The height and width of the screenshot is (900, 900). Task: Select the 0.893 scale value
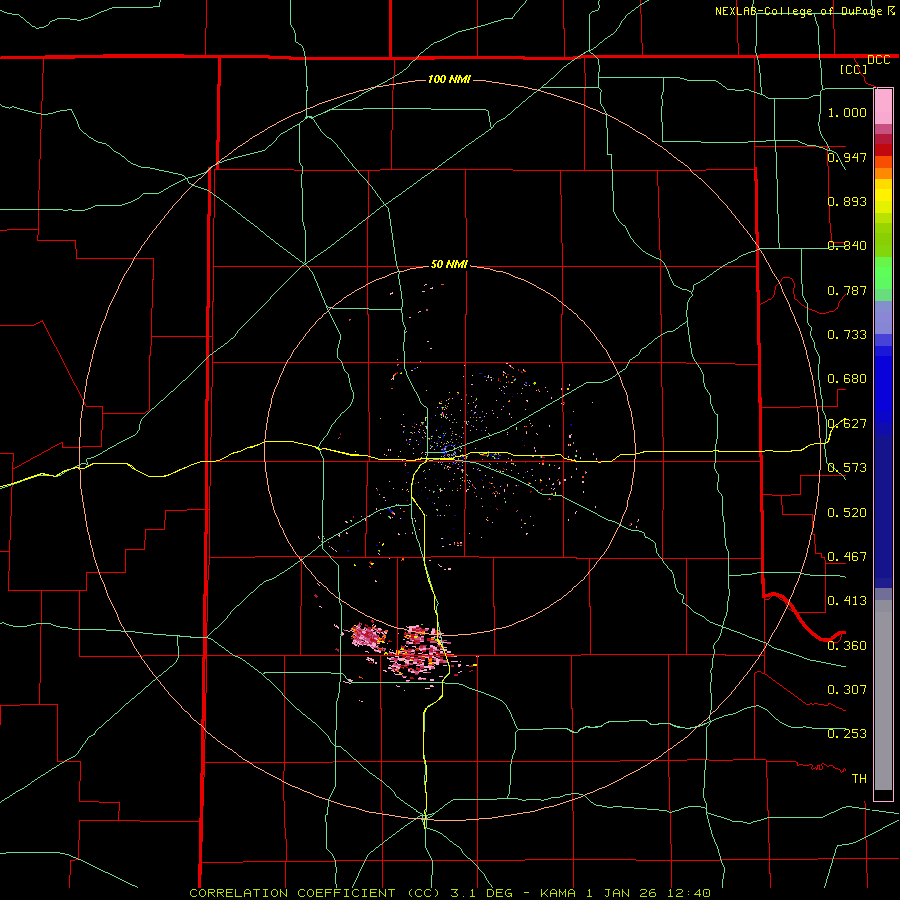coord(847,201)
